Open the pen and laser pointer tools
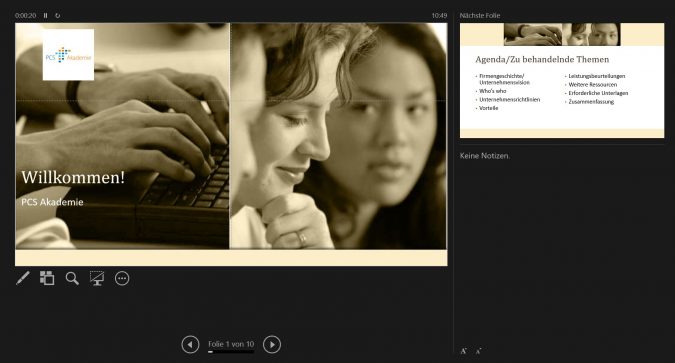Image resolution: width=675 pixels, height=363 pixels. 23,278
